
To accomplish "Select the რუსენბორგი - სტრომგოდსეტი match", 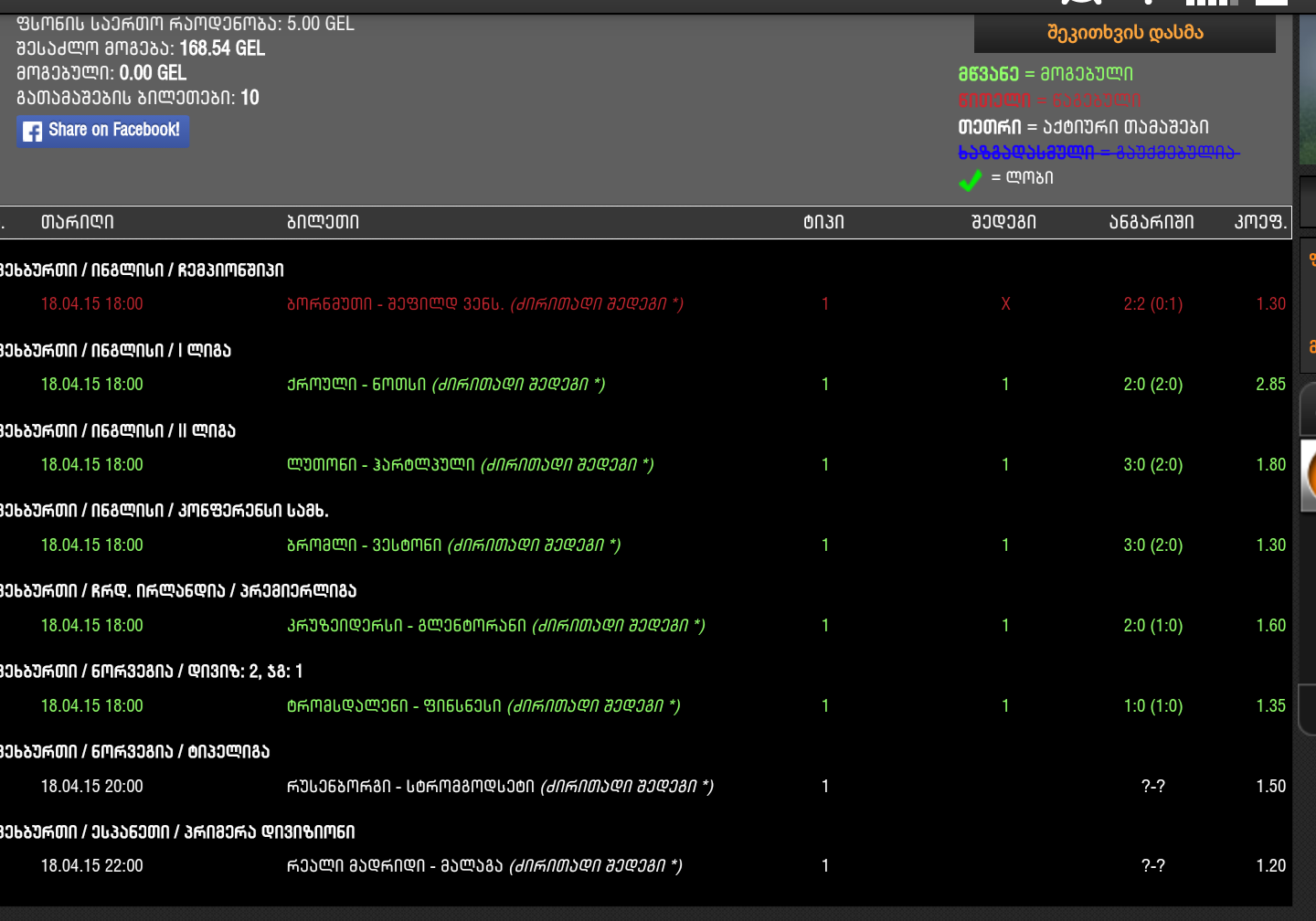I will (500, 787).
